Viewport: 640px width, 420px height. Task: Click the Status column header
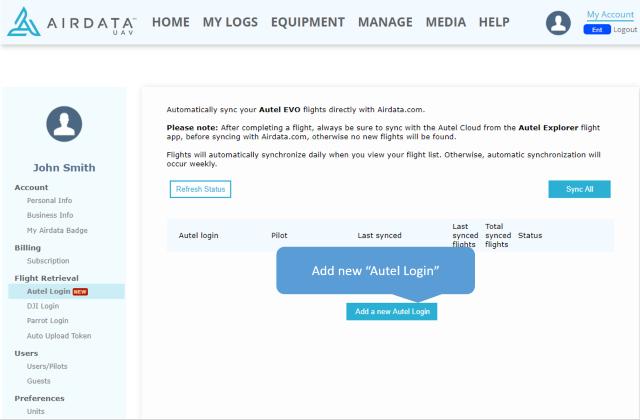pyautogui.click(x=530, y=236)
